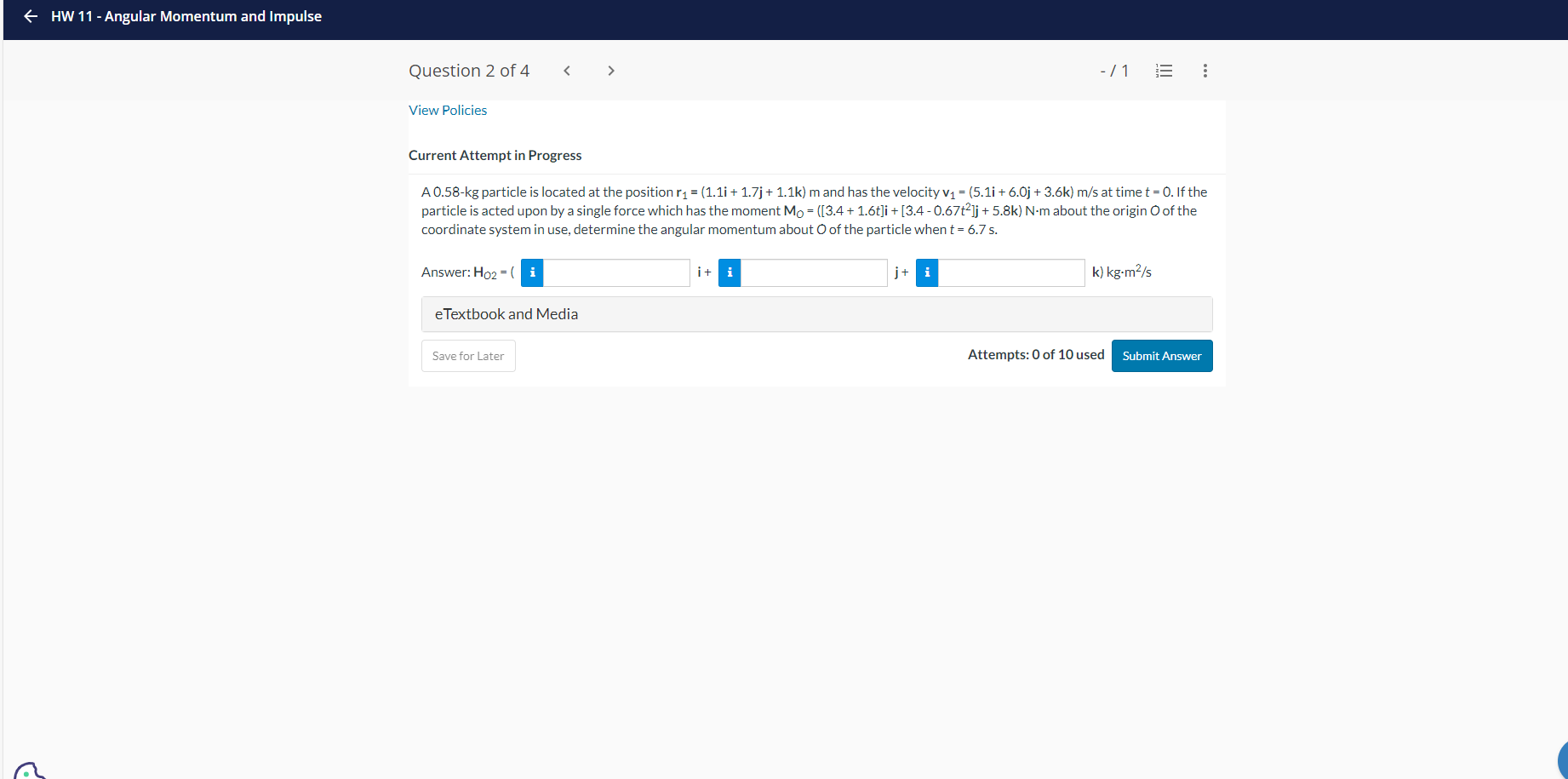Click info icon for the i component
The image size is (1568, 779).
click(x=532, y=272)
